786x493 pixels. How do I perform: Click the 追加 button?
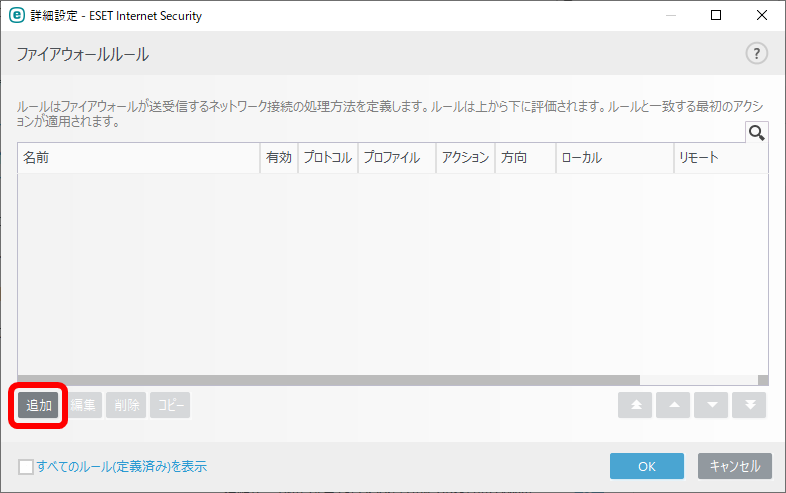click(x=39, y=405)
